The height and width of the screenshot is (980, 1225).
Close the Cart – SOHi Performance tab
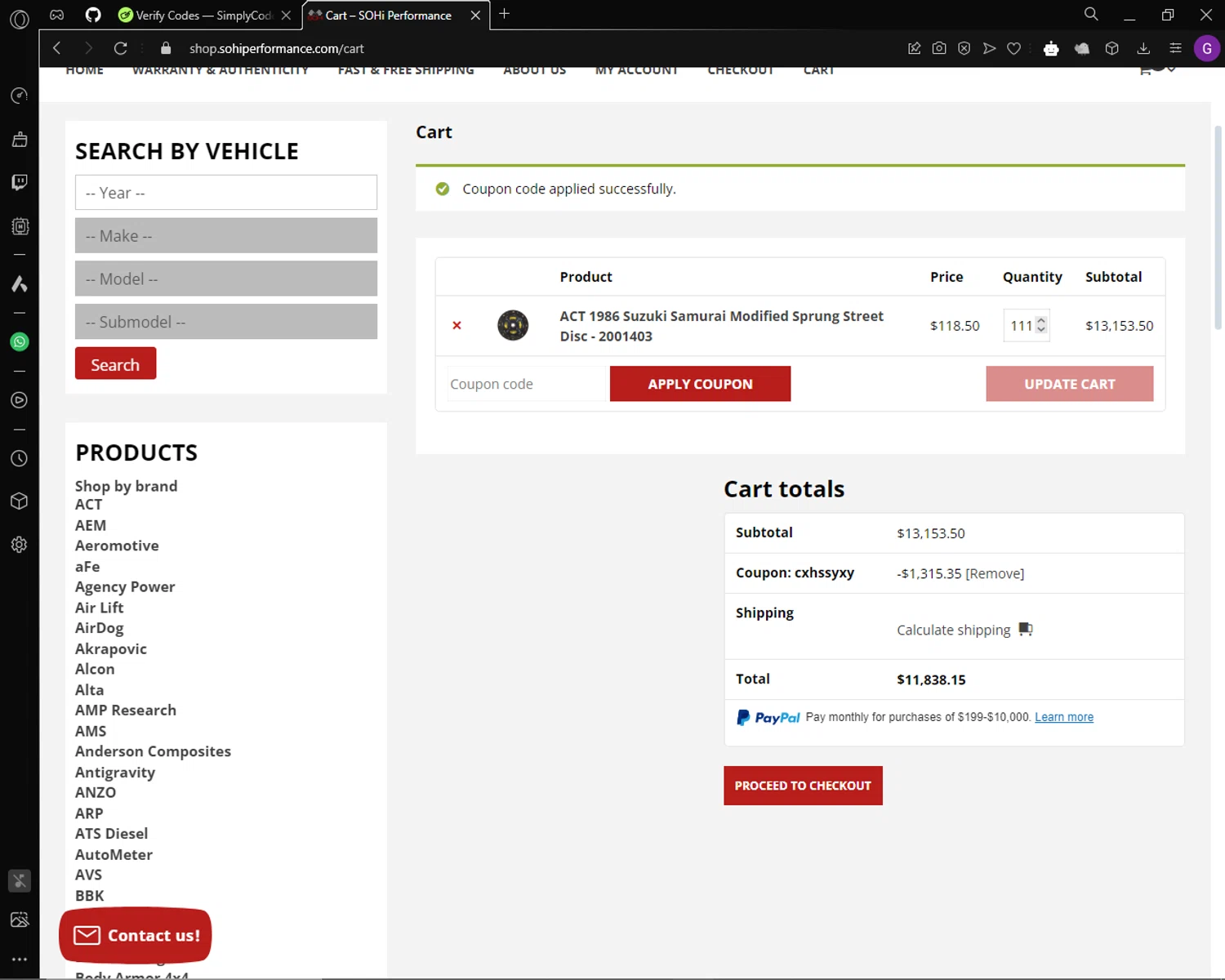[x=475, y=15]
